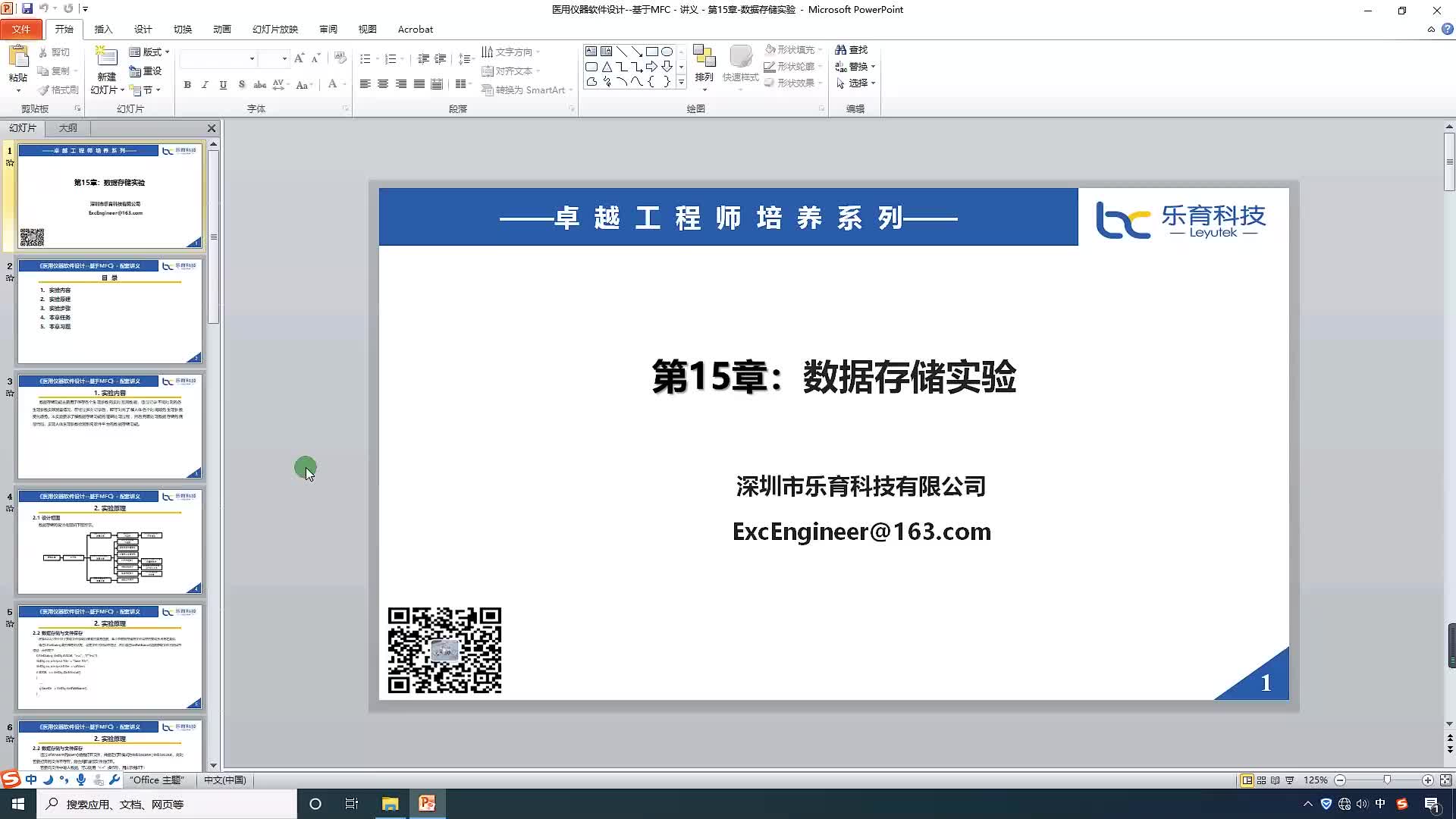This screenshot has width=1456, height=819.
Task: Select the rectangle shape
Action: point(651,52)
